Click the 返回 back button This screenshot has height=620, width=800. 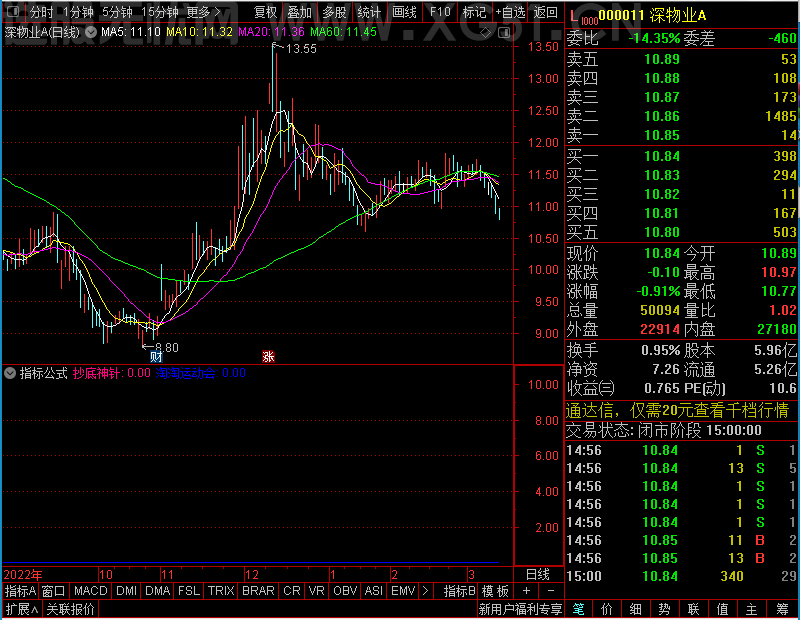(545, 12)
